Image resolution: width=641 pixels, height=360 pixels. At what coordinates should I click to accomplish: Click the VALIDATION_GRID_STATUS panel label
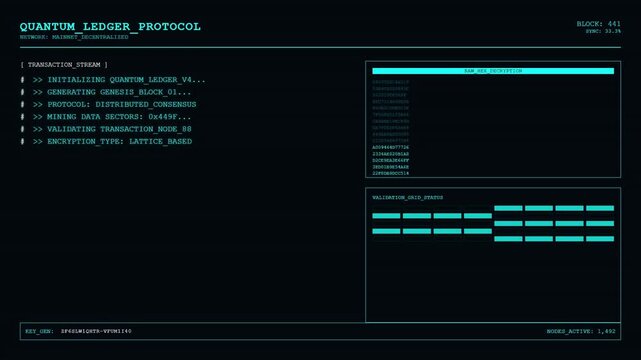(x=408, y=197)
